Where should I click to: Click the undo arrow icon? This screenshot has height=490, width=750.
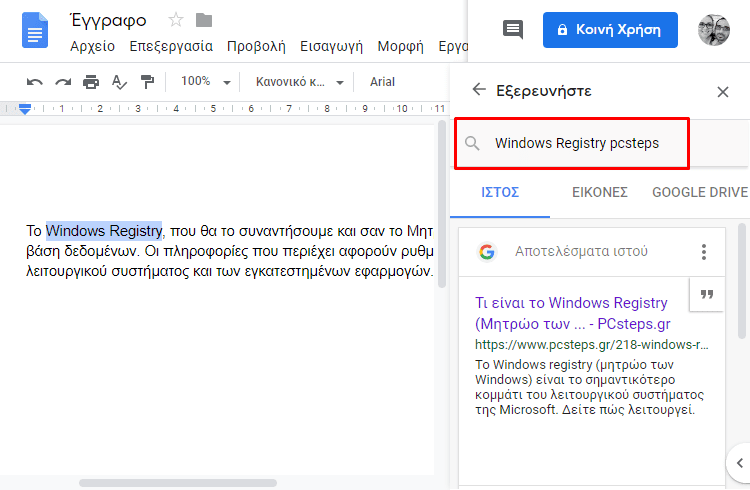click(35, 82)
